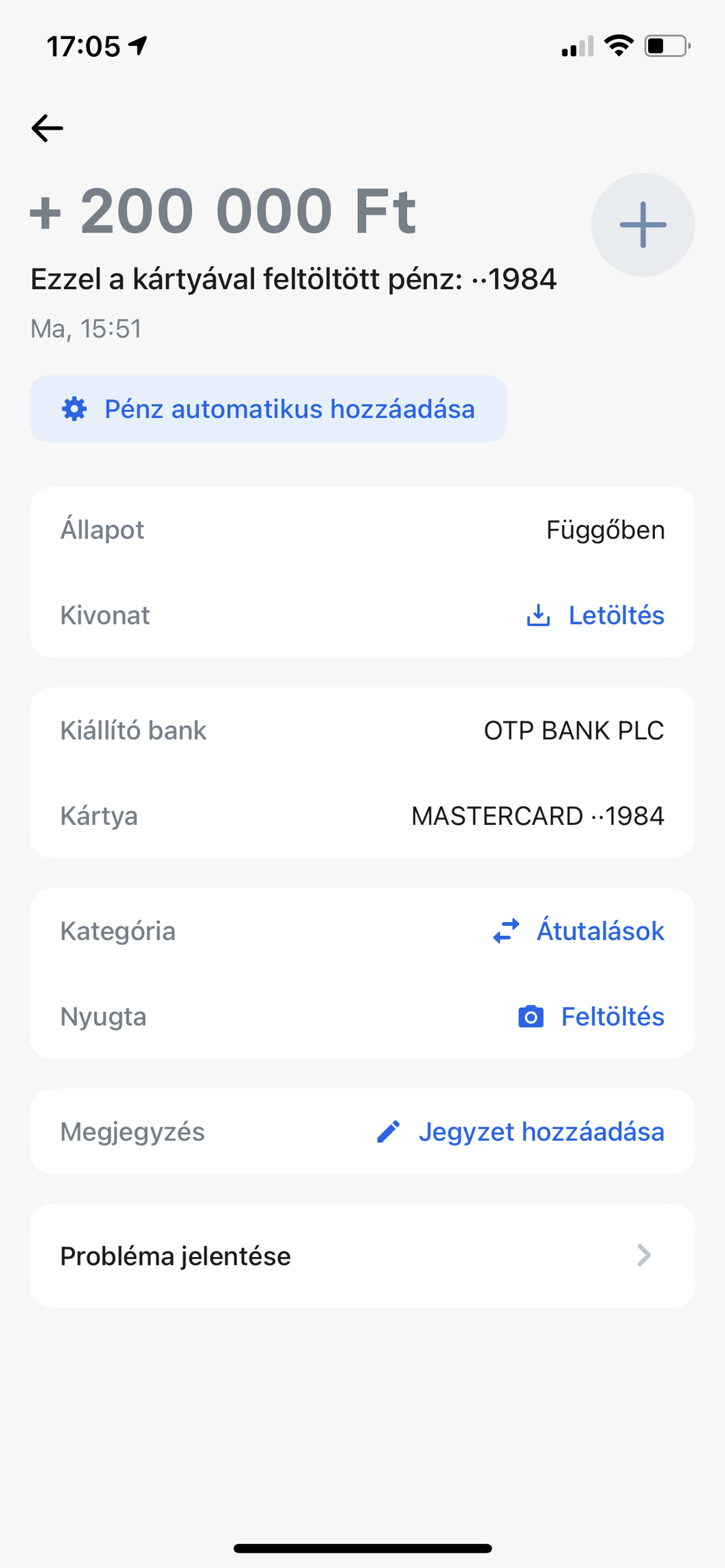This screenshot has width=725, height=1568.
Task: Tap the + 200 000 Ft amount
Action: [x=223, y=211]
